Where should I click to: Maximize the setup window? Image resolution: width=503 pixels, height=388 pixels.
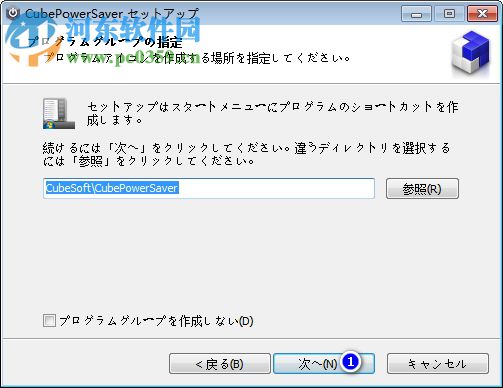click(449, 14)
